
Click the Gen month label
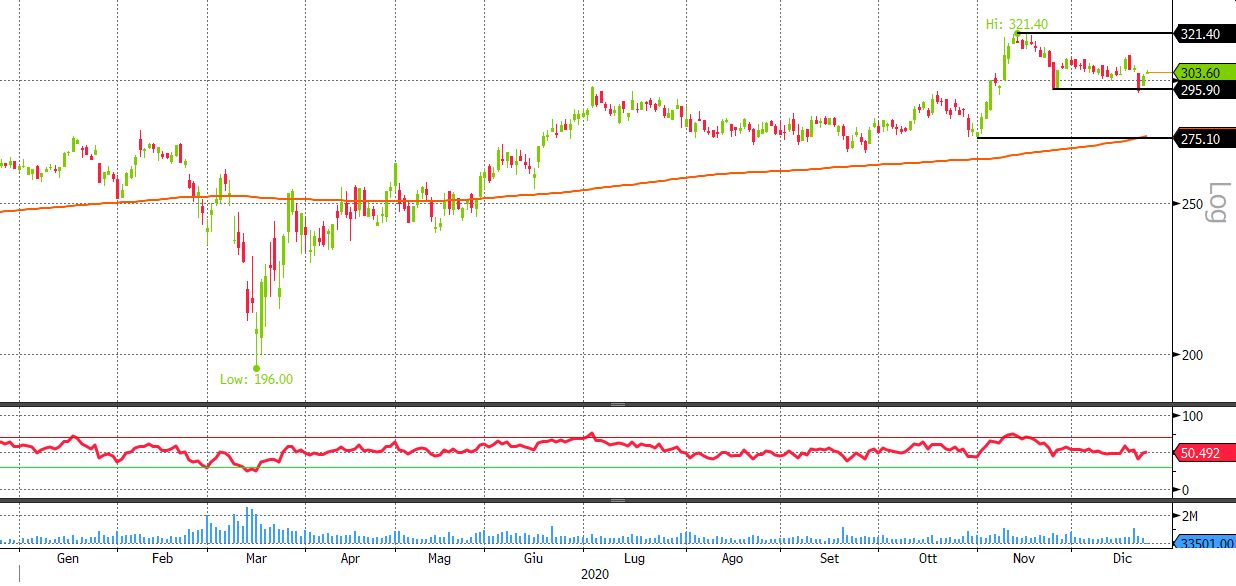pyautogui.click(x=68, y=559)
